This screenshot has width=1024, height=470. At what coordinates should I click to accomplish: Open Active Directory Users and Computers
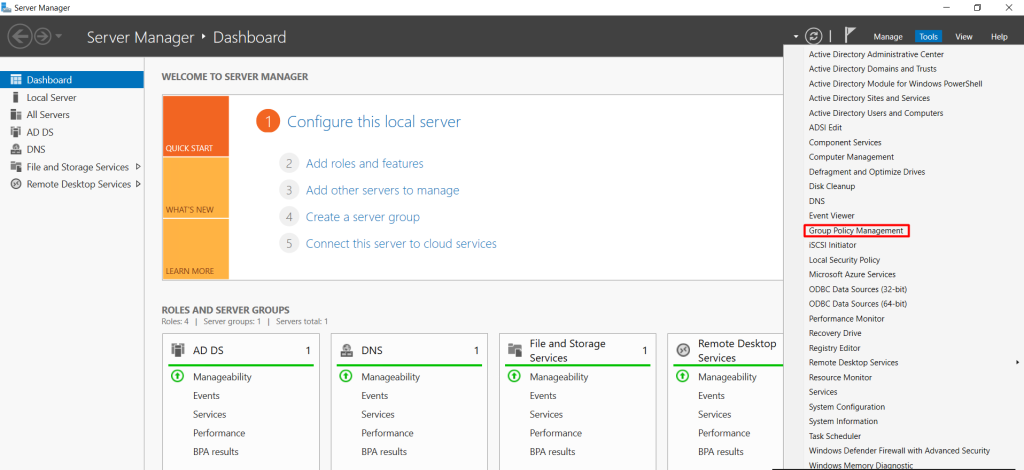[x=876, y=113]
